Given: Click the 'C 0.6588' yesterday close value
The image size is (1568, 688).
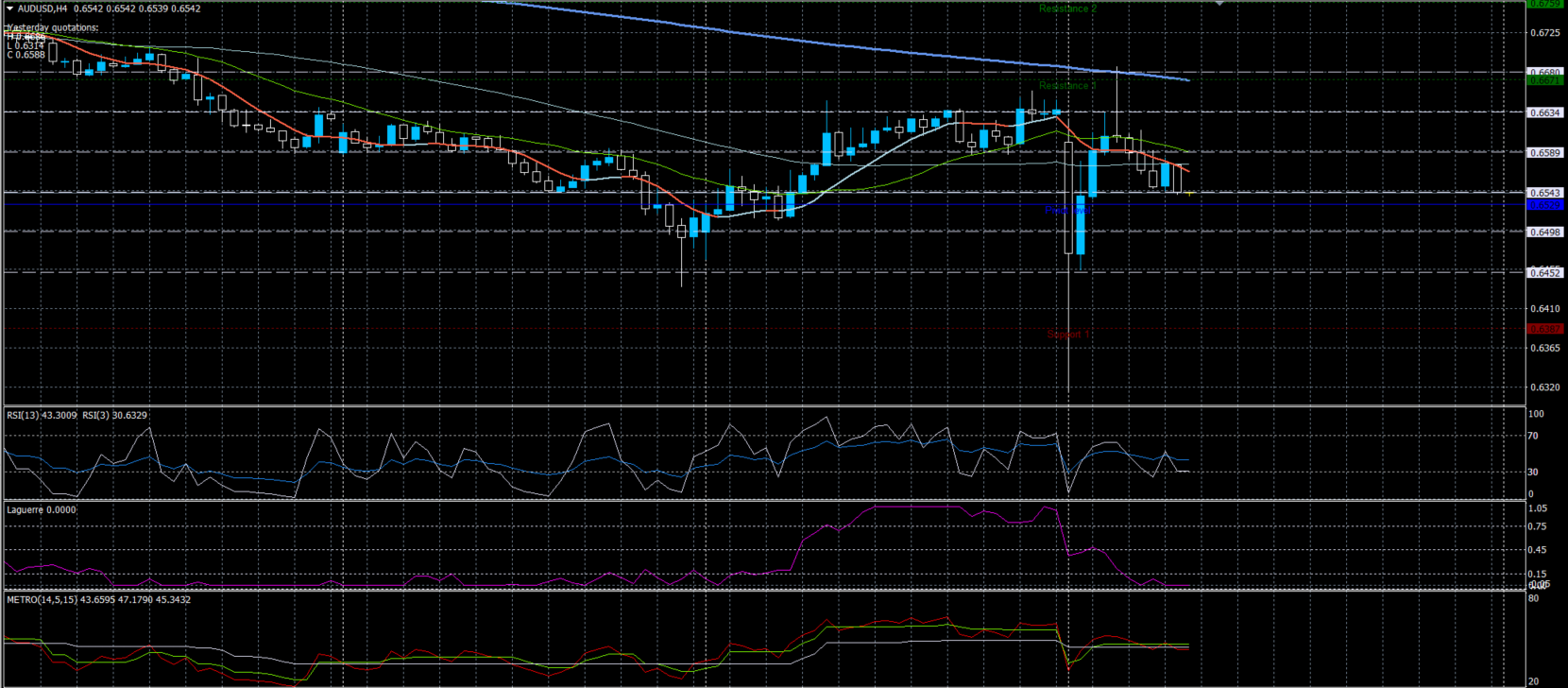Looking at the screenshot, I should pos(26,55).
